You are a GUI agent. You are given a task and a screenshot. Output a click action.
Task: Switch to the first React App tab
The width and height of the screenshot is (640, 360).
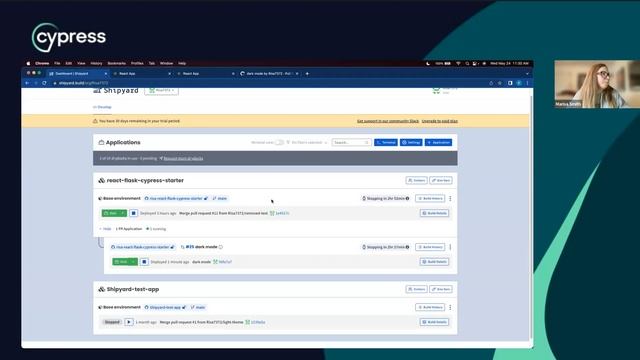pos(142,73)
